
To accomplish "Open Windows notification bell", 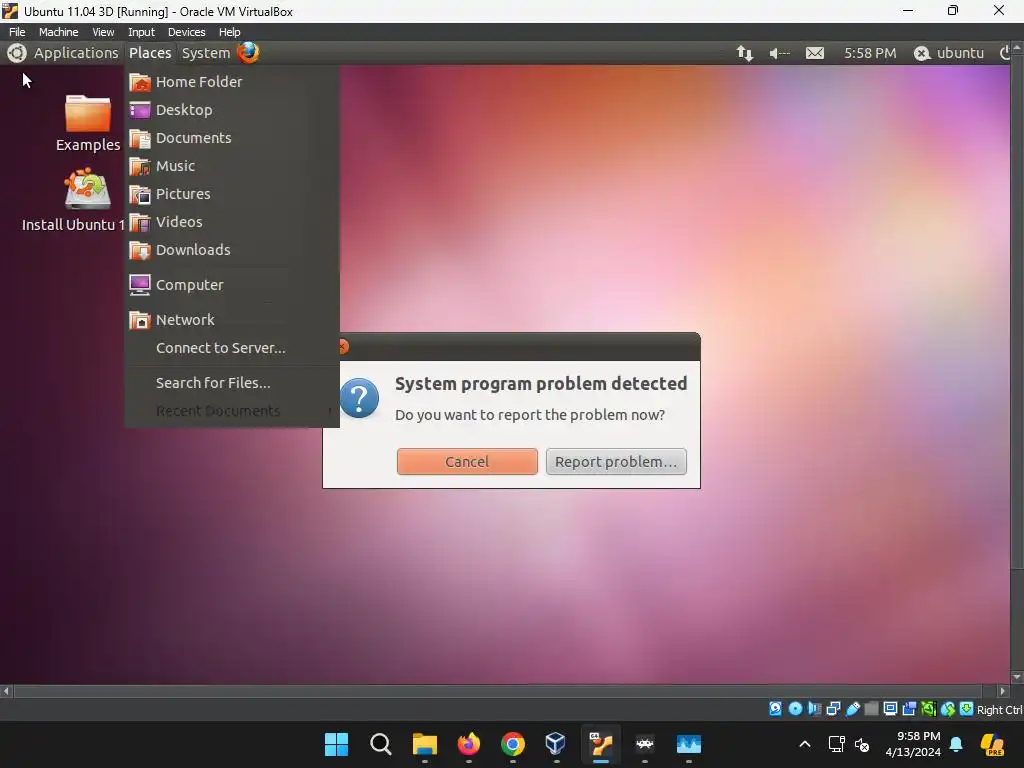I will coord(956,744).
